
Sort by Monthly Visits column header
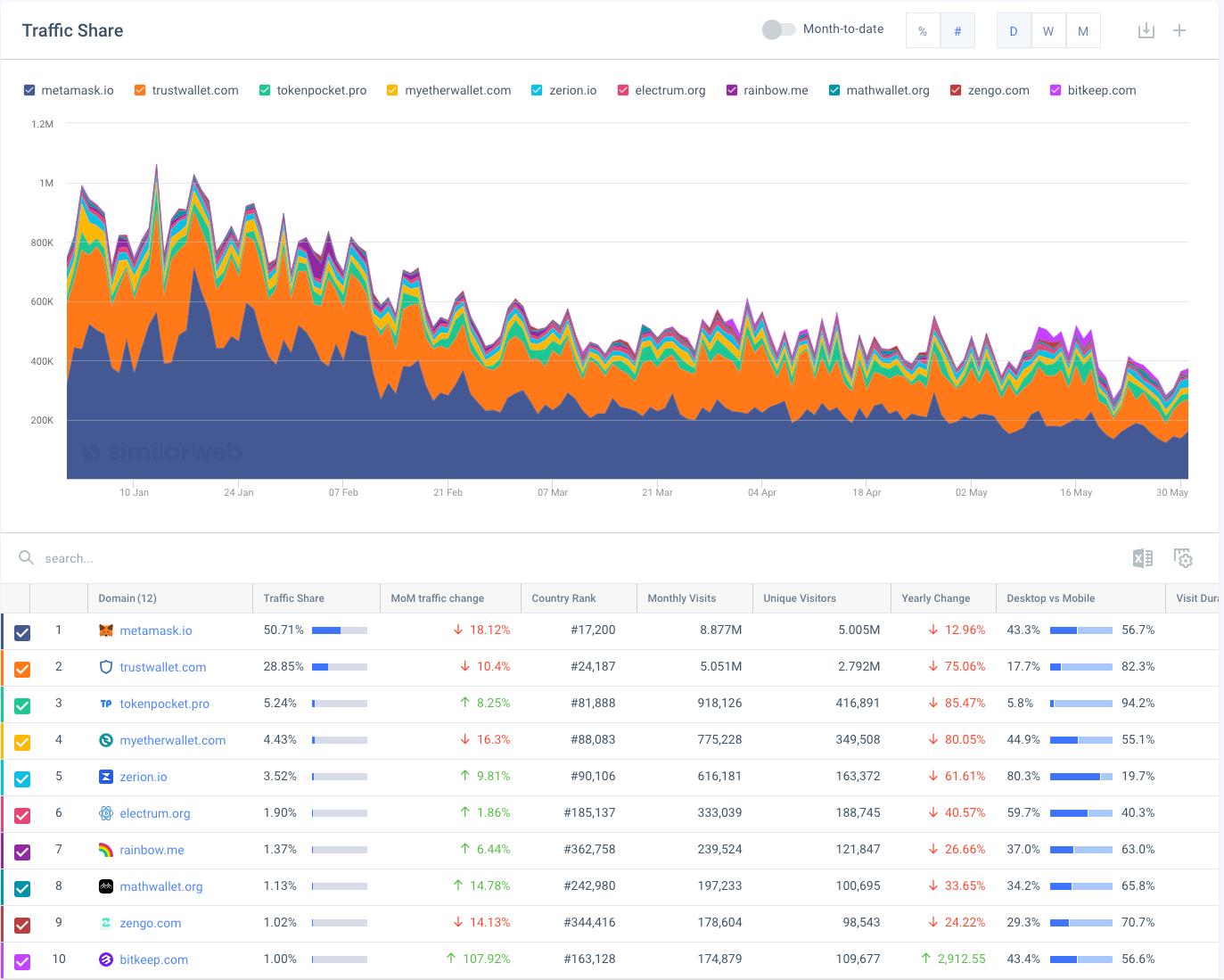[x=682, y=598]
